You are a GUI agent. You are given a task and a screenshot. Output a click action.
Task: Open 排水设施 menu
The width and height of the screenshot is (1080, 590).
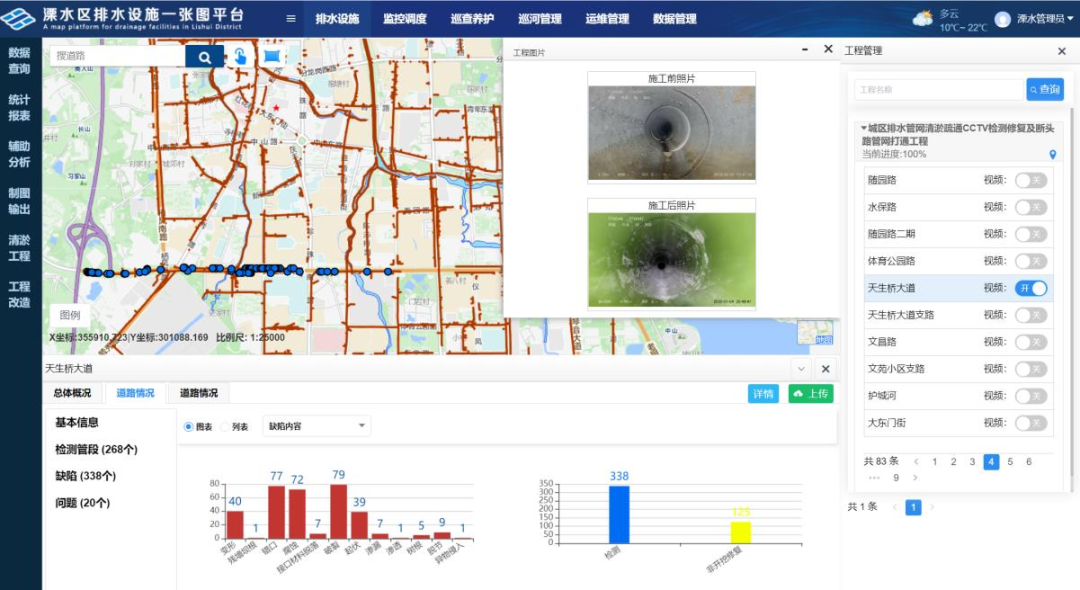click(x=338, y=19)
